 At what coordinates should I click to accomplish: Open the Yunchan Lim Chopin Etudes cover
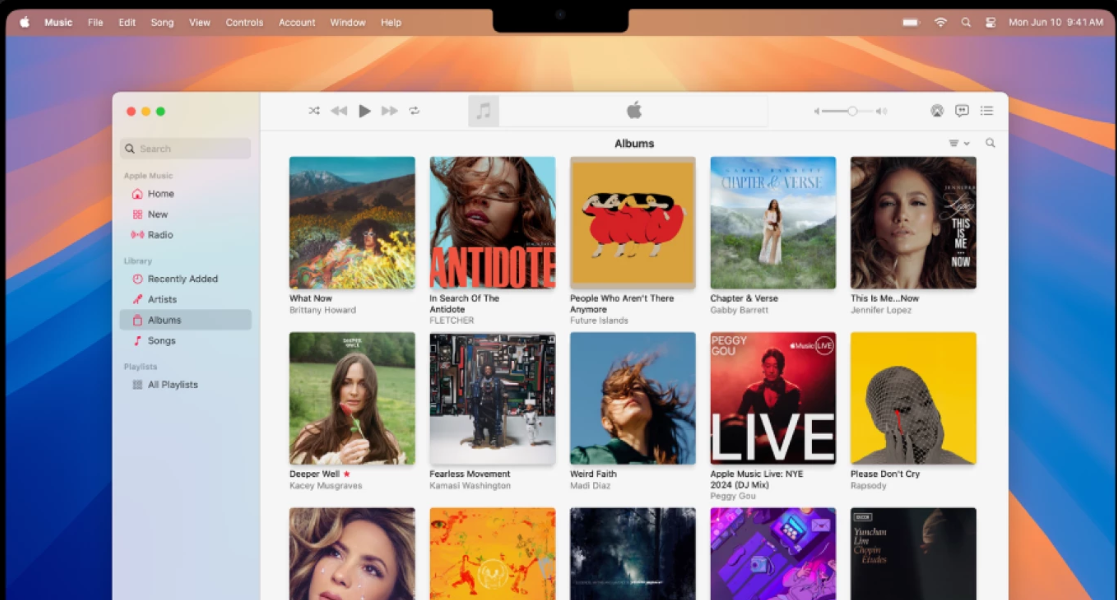pos(913,554)
